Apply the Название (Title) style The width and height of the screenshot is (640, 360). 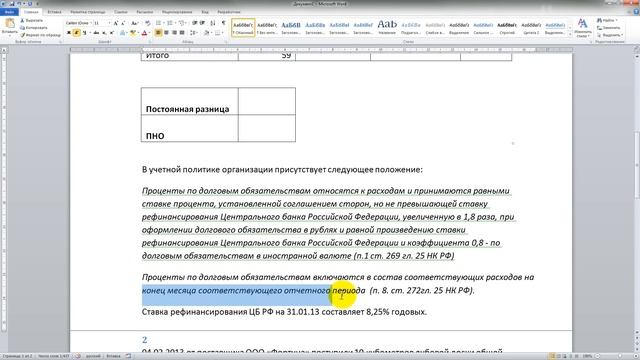(x=387, y=27)
